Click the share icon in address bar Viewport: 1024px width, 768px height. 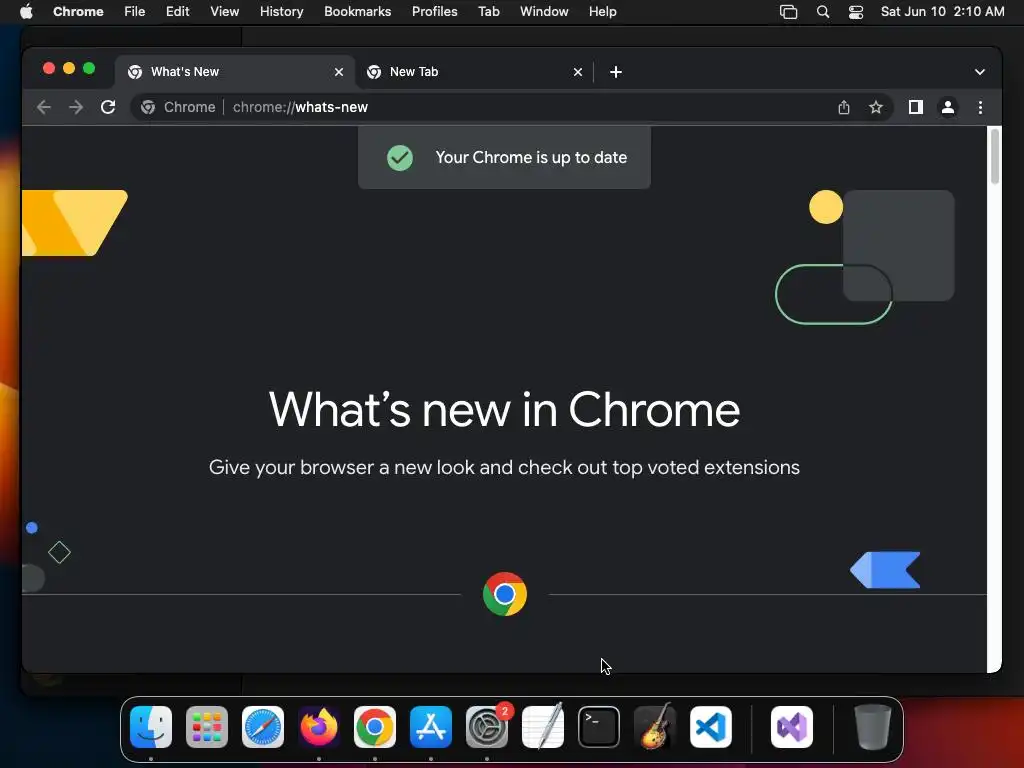pyautogui.click(x=844, y=107)
